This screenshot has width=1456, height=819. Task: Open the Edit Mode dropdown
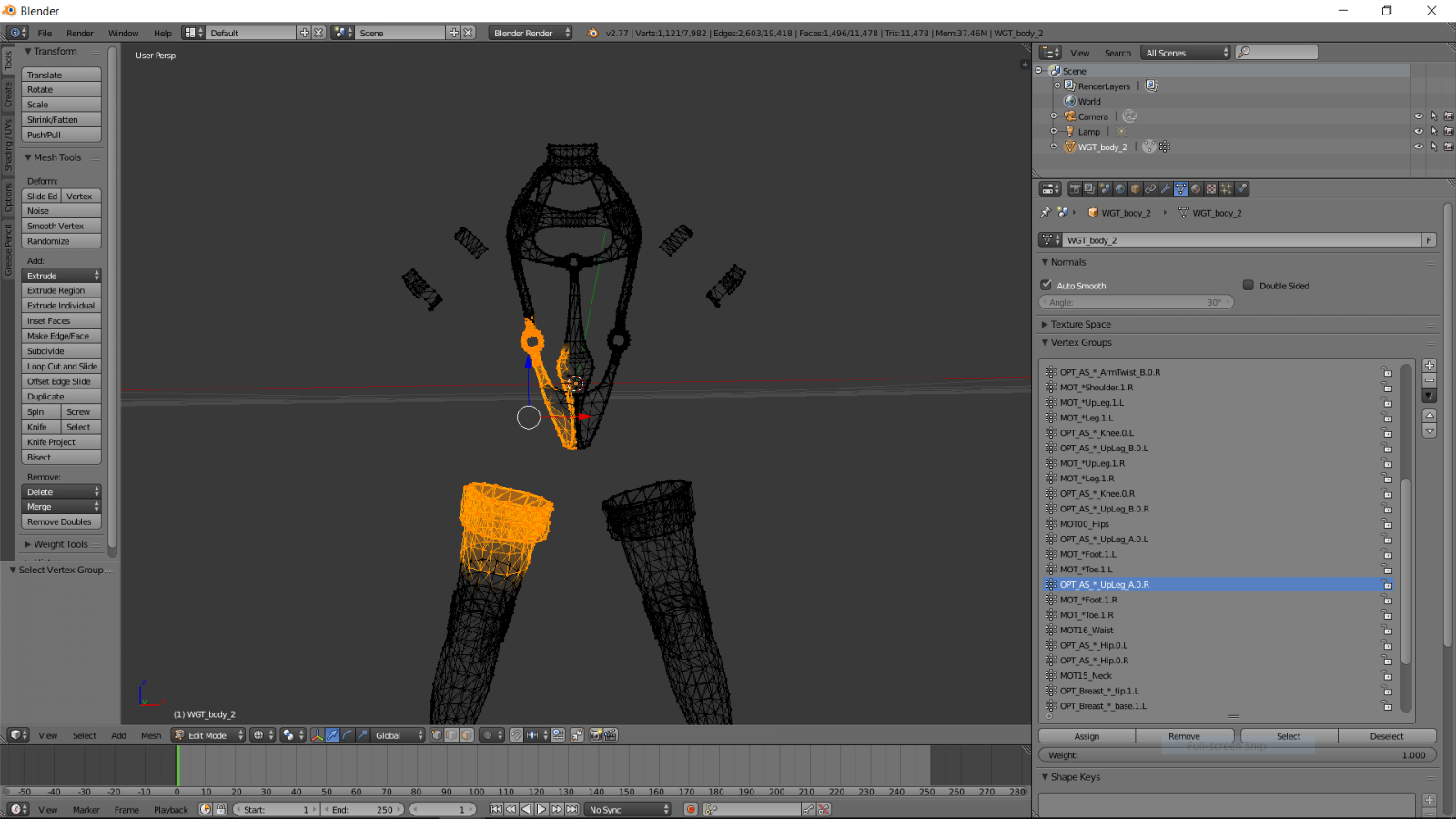[x=207, y=734]
